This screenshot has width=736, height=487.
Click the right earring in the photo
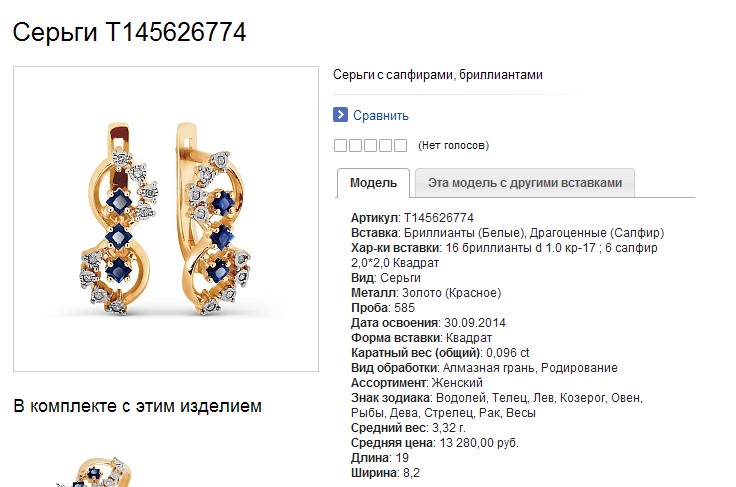(x=213, y=219)
